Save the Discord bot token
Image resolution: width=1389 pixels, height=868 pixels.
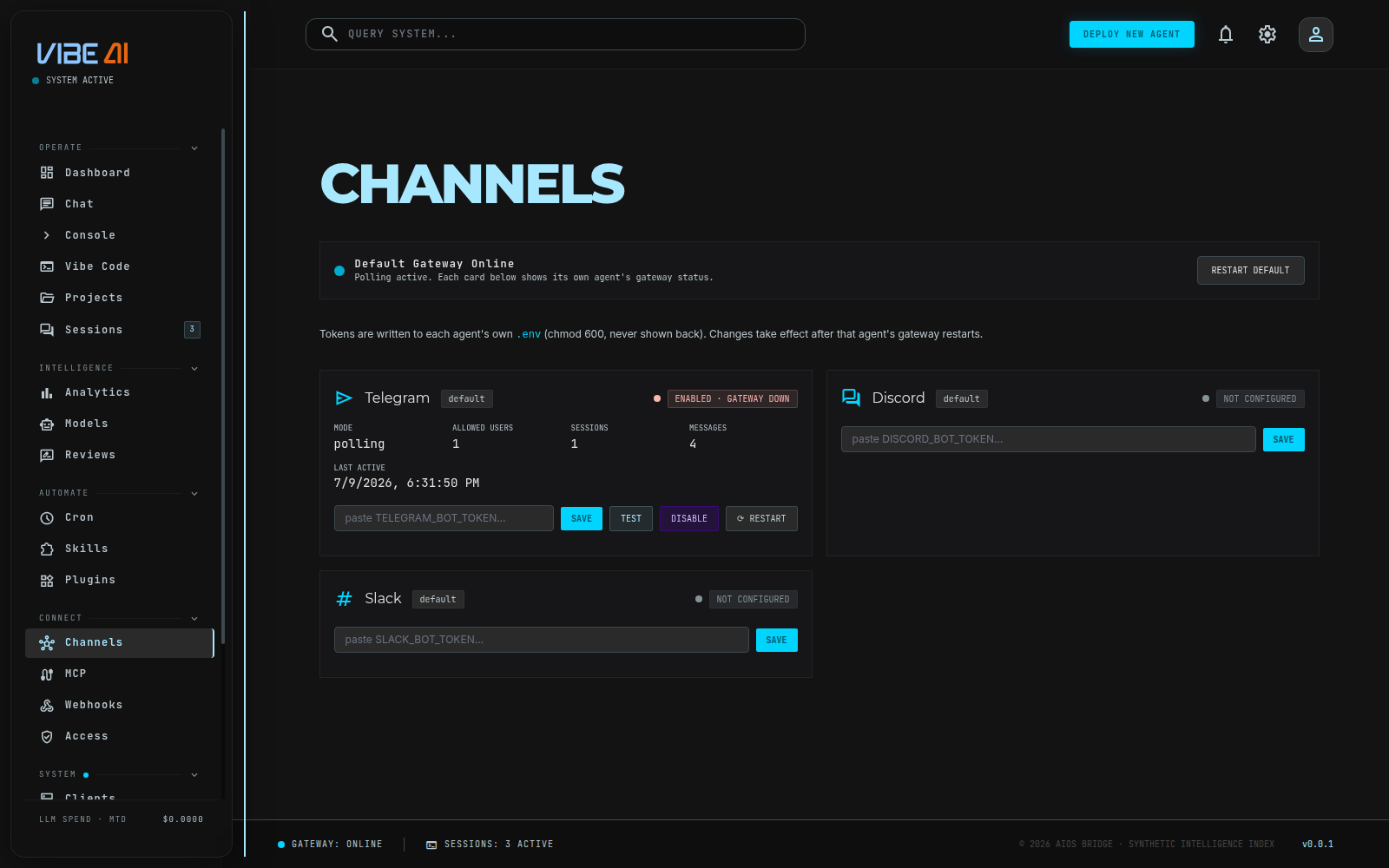[1283, 439]
